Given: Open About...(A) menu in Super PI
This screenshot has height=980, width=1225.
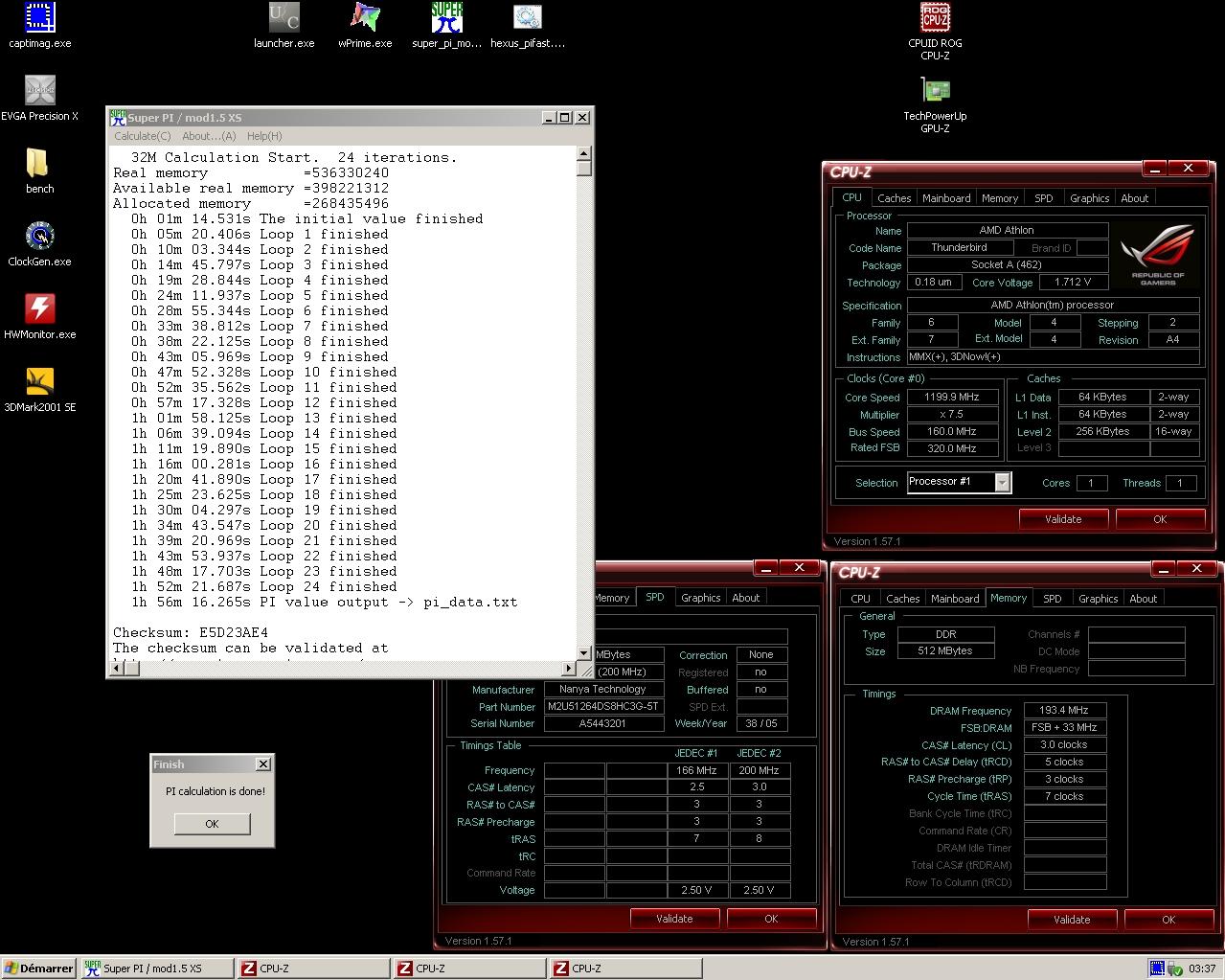Looking at the screenshot, I should 209,136.
